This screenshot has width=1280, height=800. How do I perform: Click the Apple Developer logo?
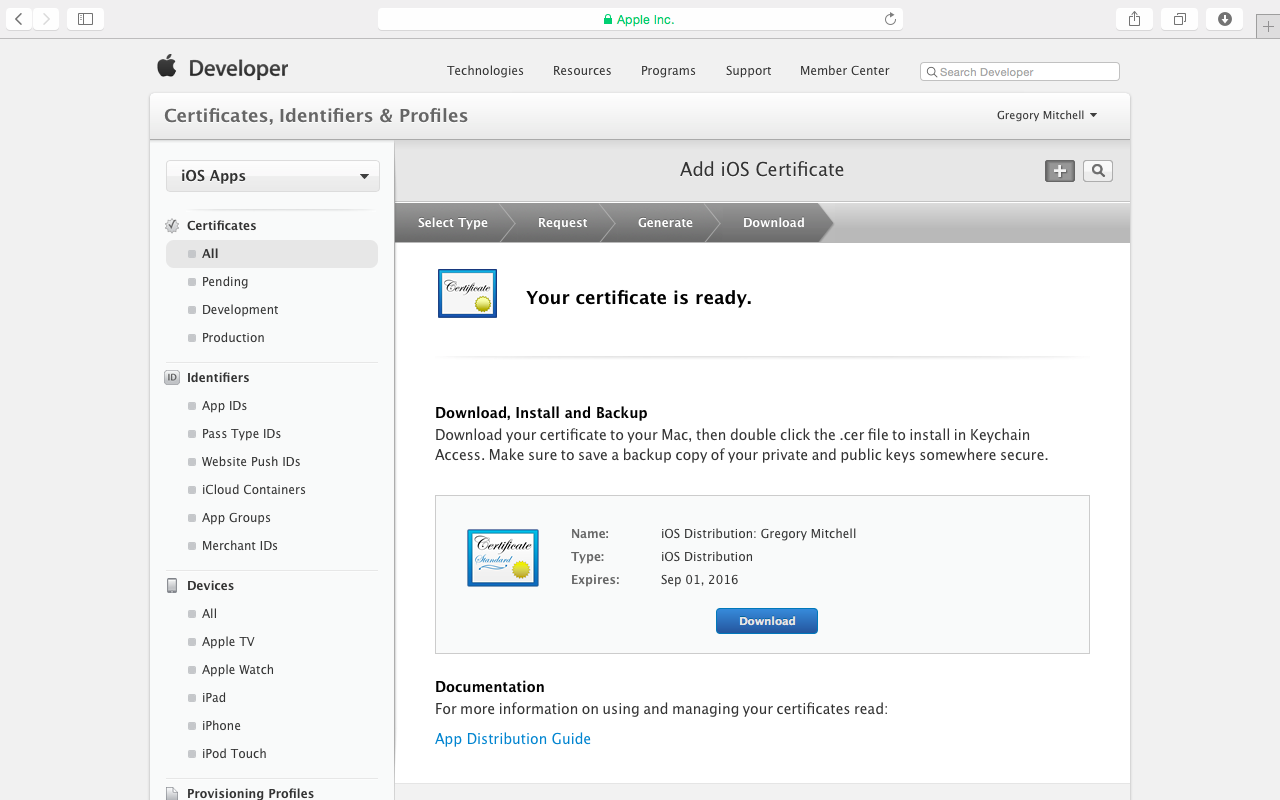(223, 68)
